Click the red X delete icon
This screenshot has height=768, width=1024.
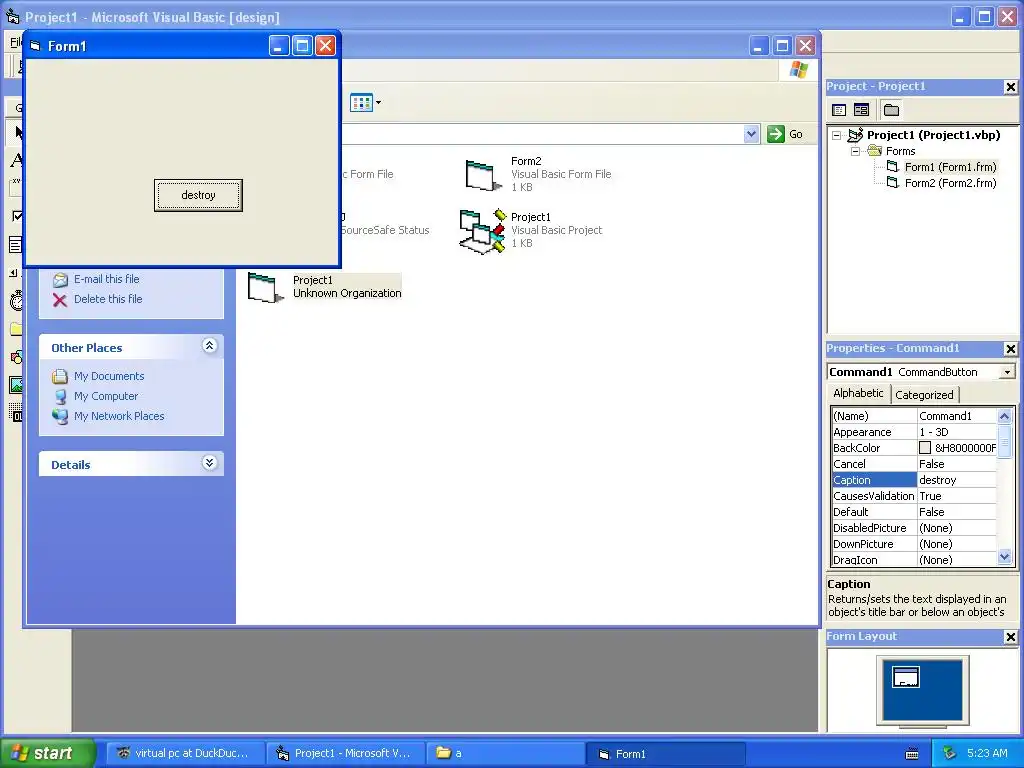[59, 300]
